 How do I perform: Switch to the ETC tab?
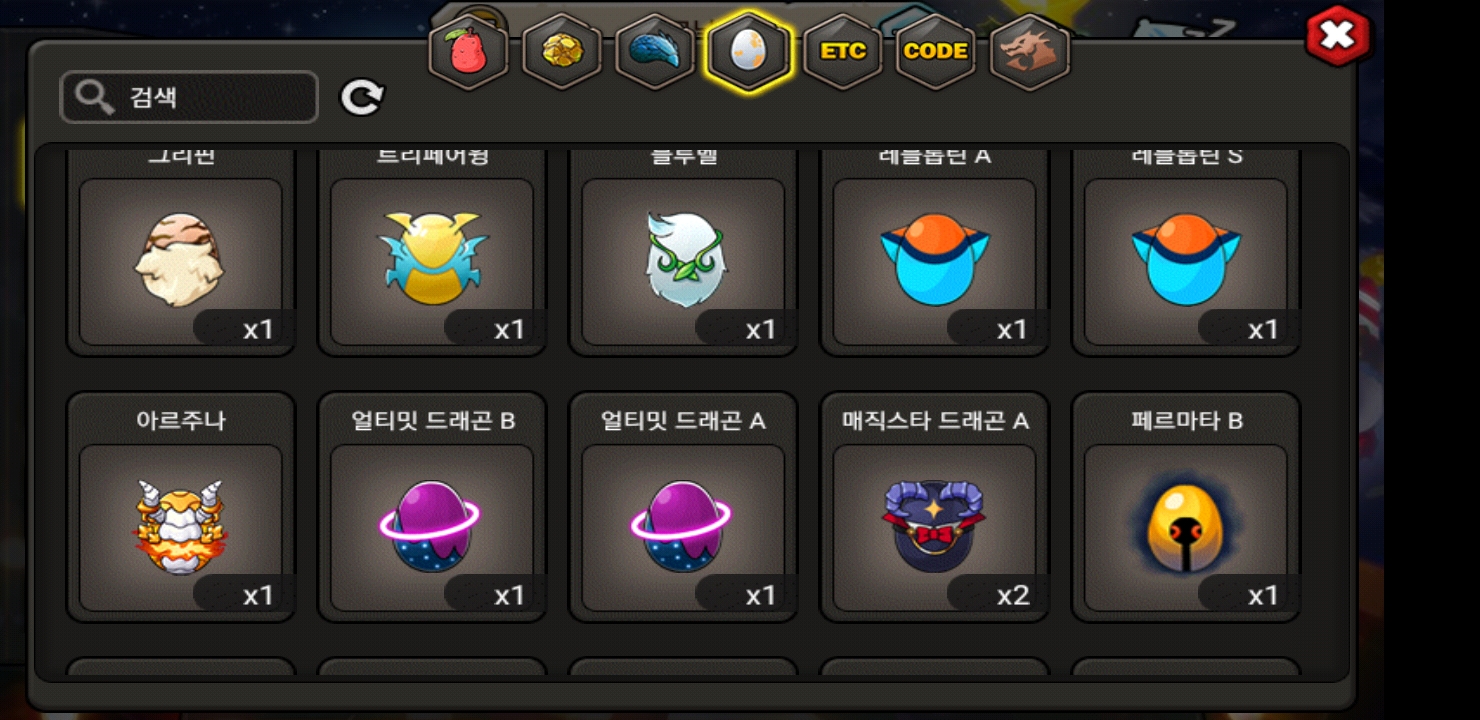tap(843, 52)
